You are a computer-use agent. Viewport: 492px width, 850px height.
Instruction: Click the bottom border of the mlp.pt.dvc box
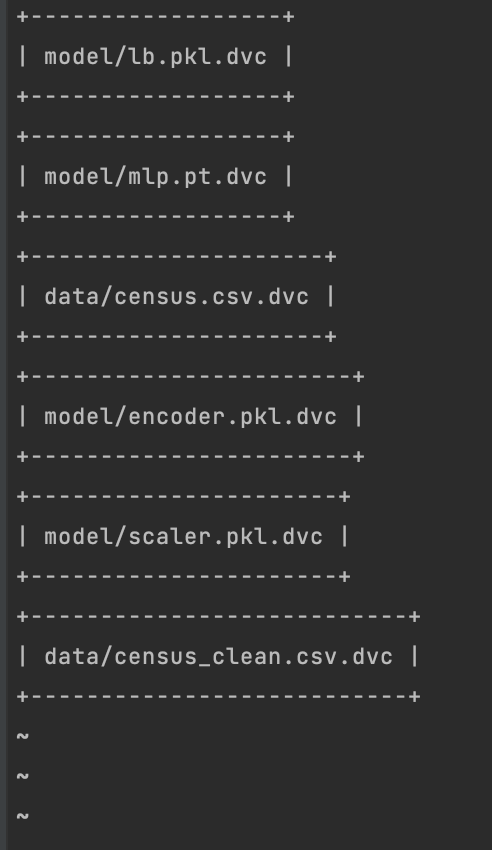tap(156, 217)
